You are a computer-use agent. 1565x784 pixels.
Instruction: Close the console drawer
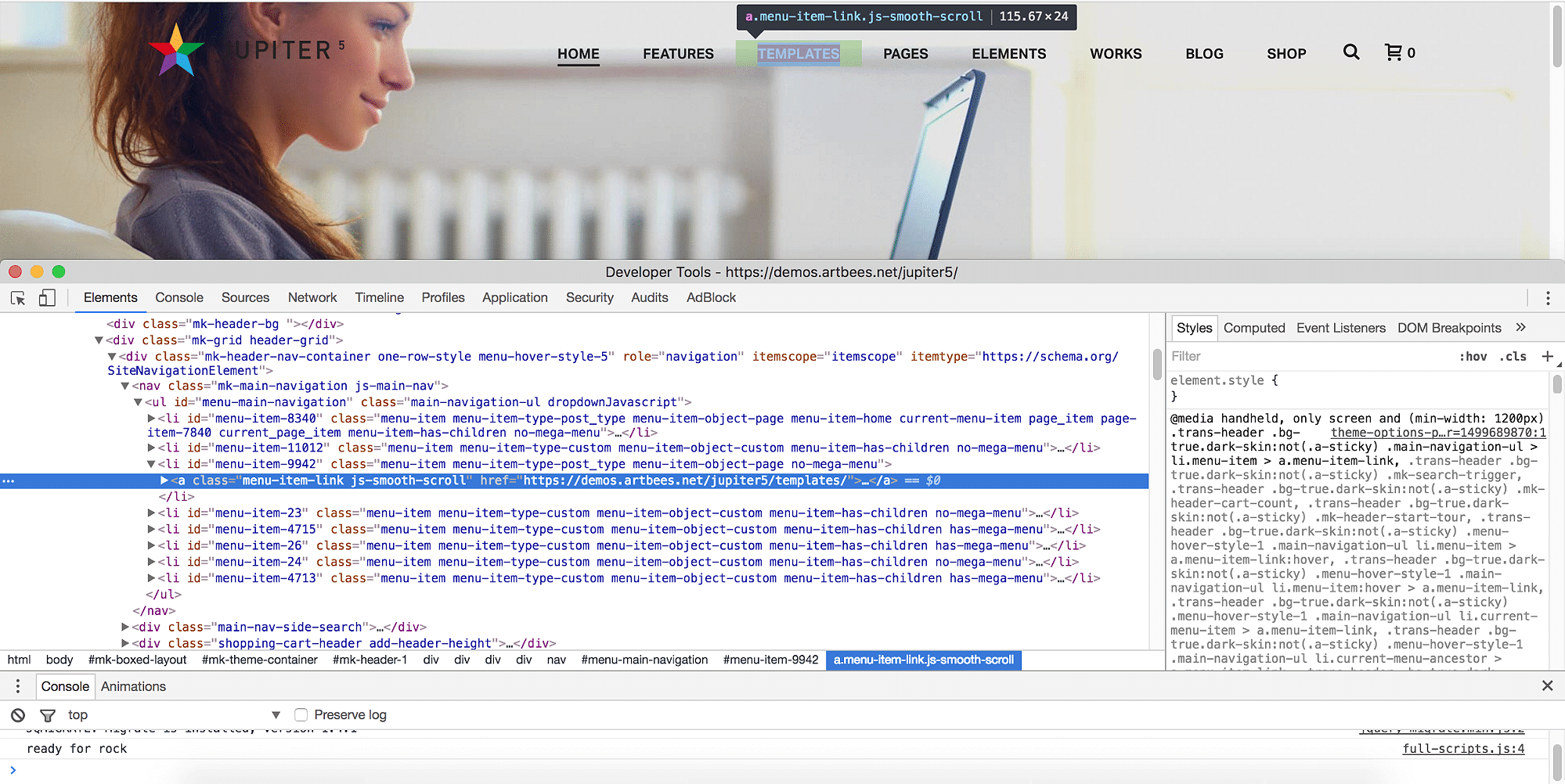click(1547, 686)
